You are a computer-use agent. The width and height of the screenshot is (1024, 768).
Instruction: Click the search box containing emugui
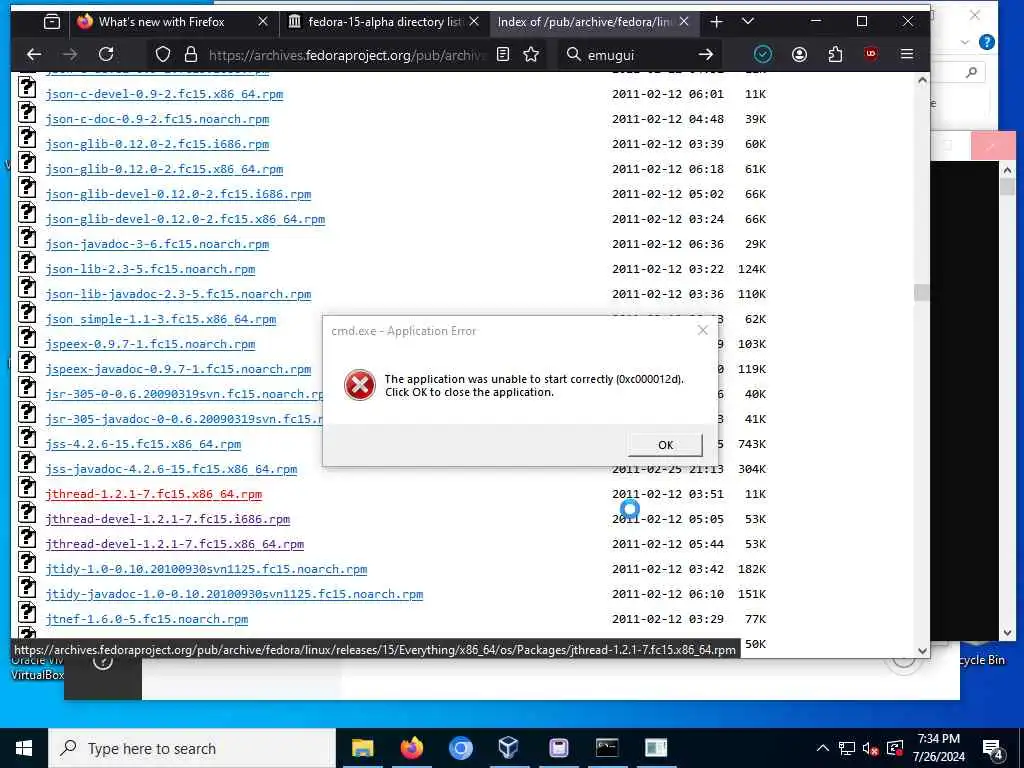tap(640, 55)
